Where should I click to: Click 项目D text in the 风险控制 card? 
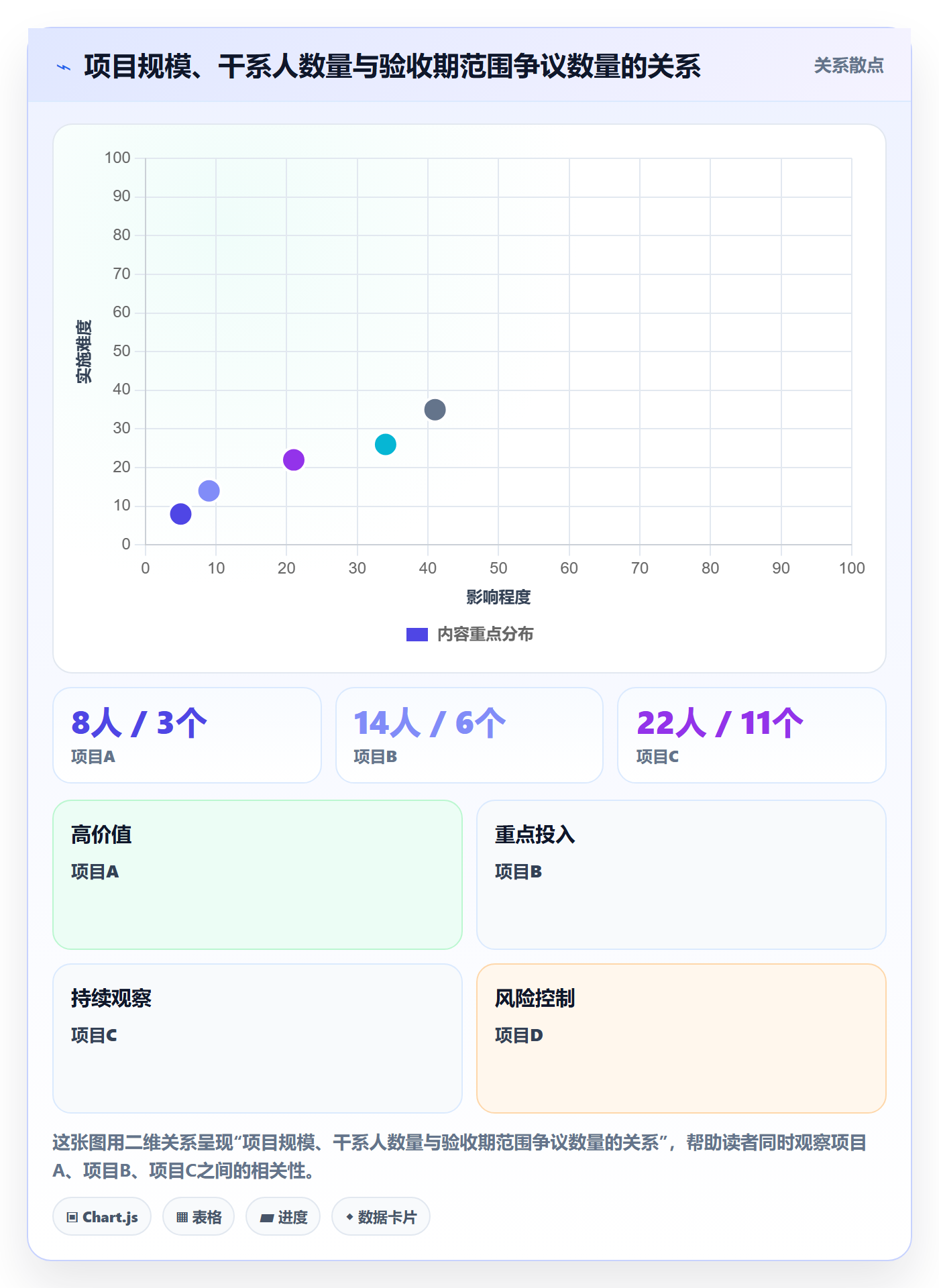click(x=519, y=1035)
